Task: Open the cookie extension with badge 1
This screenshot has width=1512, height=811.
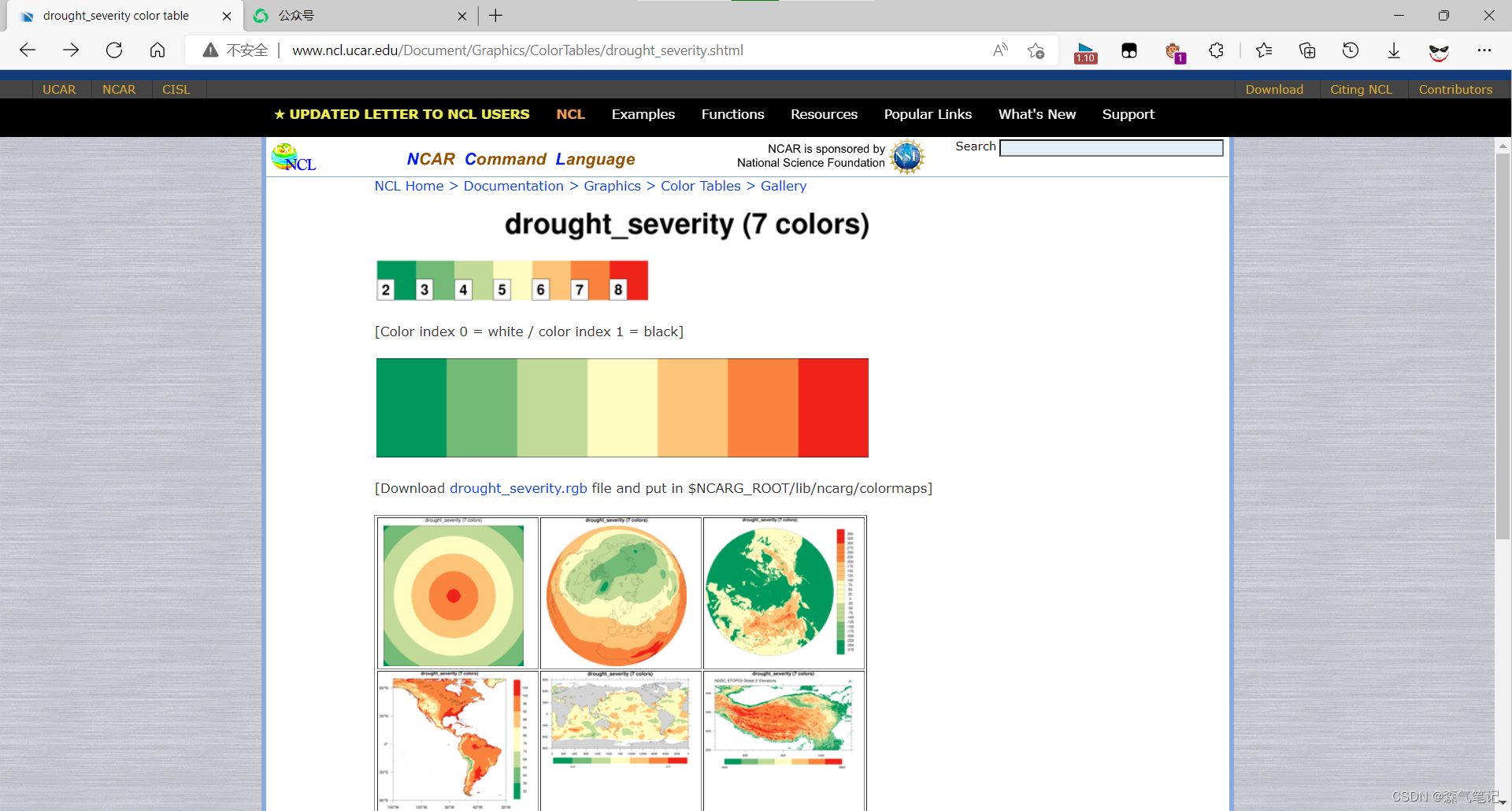Action: point(1174,52)
